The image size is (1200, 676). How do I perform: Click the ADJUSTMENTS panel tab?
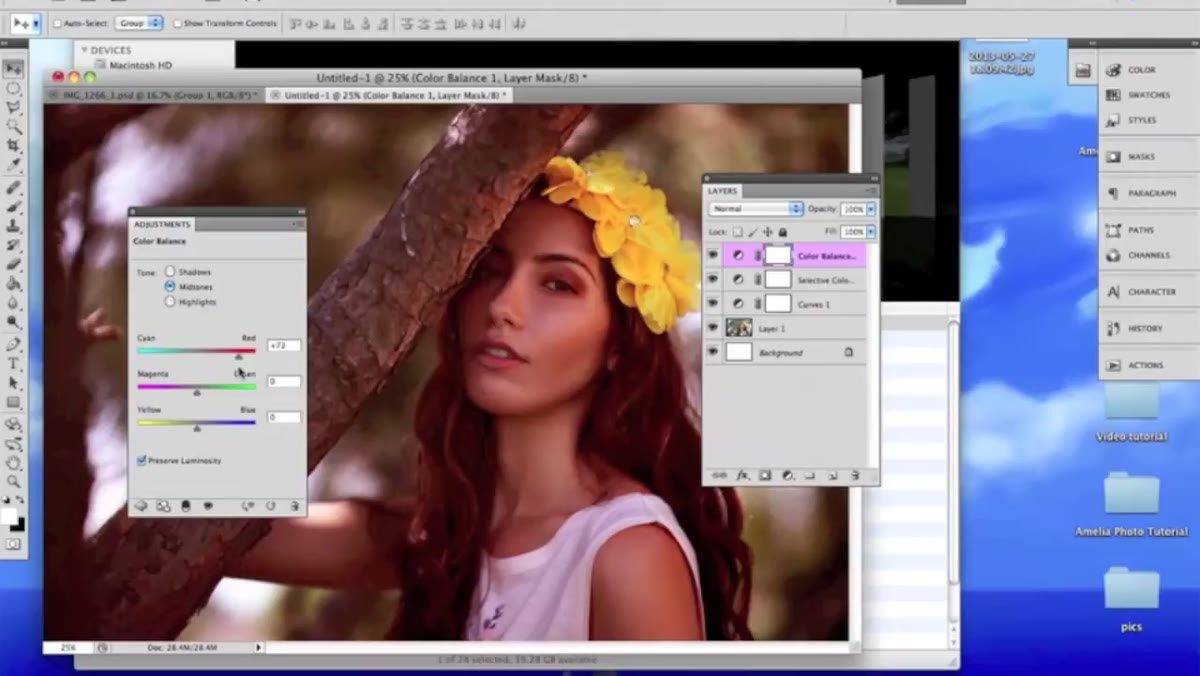[162, 224]
